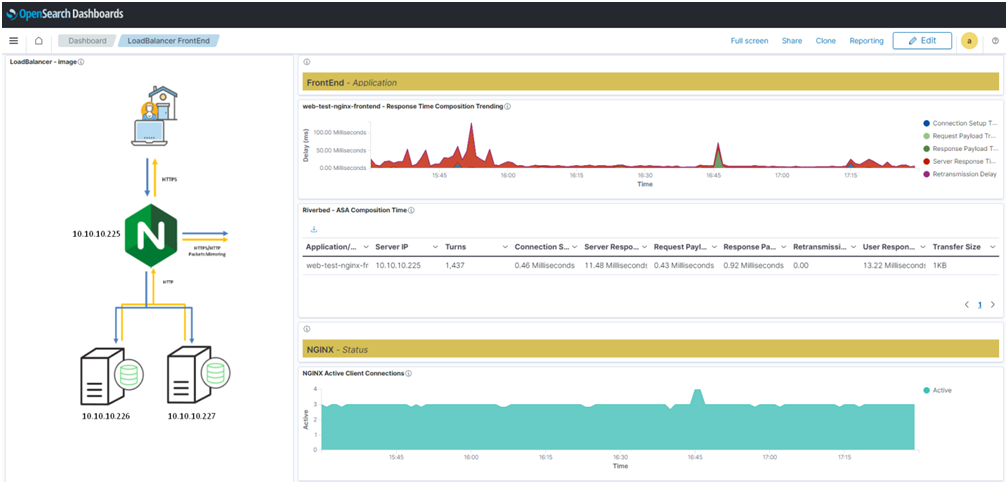Open Server Respo... column dropdown

644,247
